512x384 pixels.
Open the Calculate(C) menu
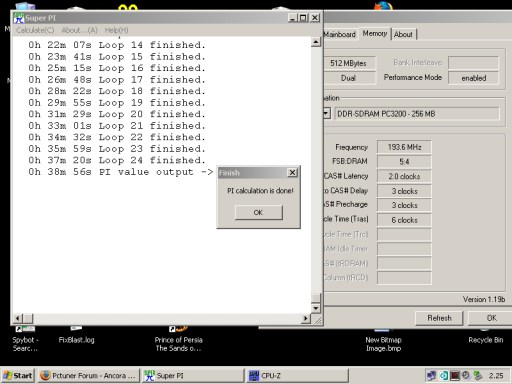point(35,30)
